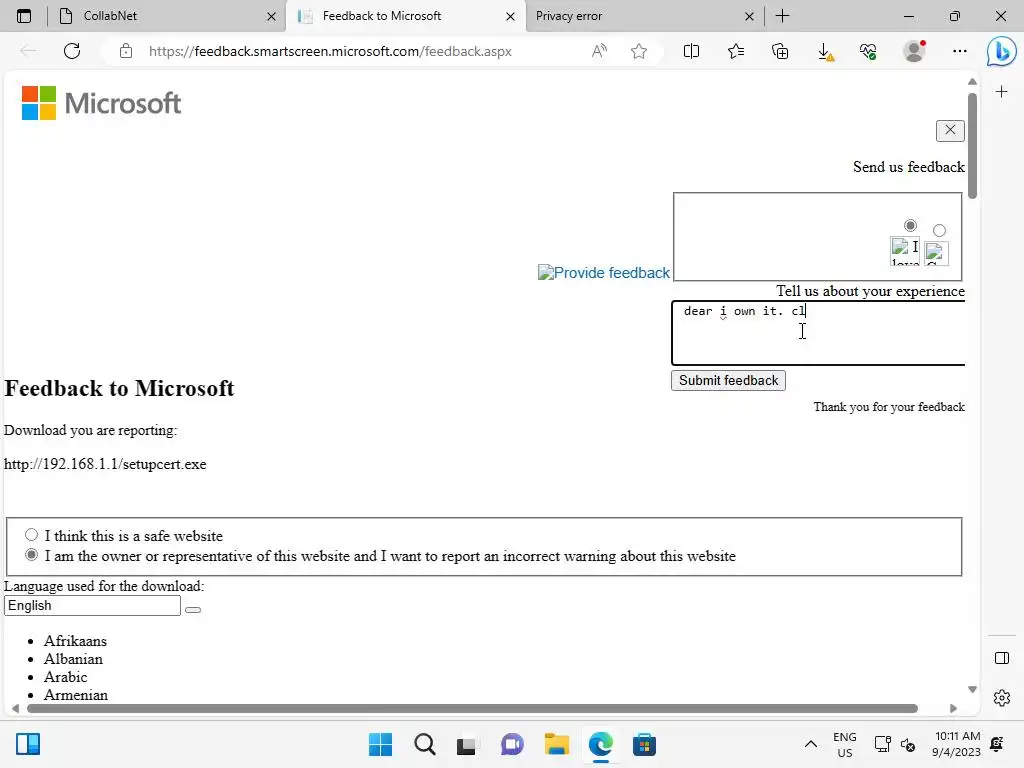The height and width of the screenshot is (768, 1024).
Task: Launch Chat app from taskbar
Action: (512, 744)
